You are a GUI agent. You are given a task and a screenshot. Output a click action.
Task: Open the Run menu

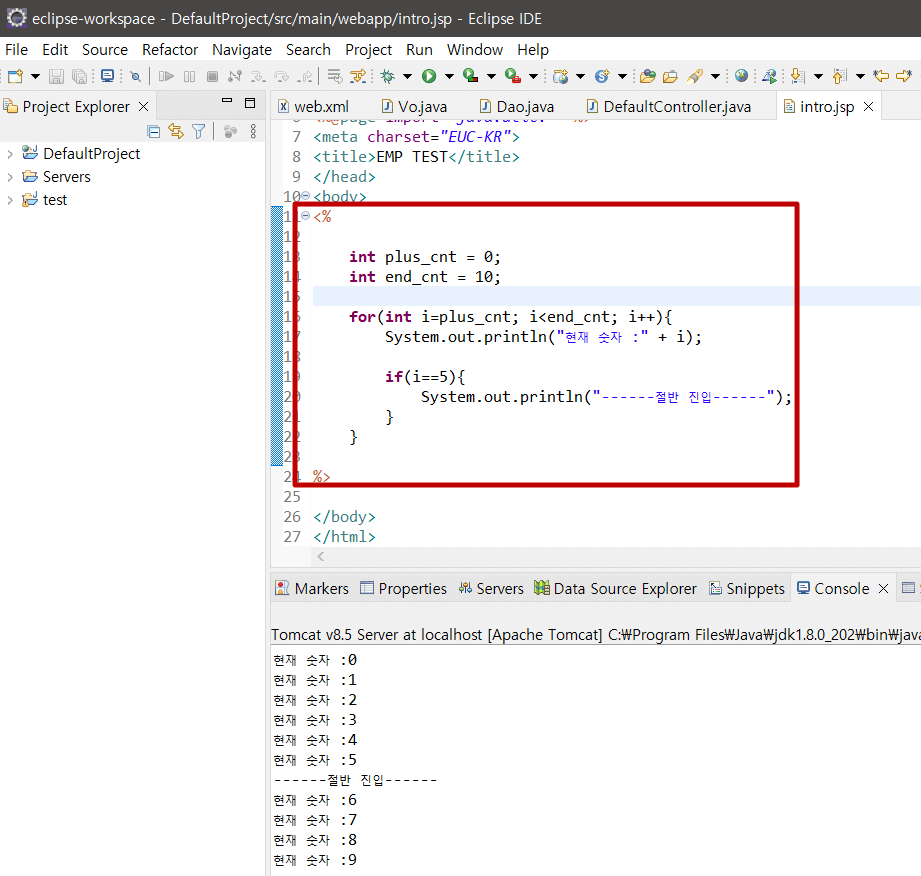coord(419,50)
